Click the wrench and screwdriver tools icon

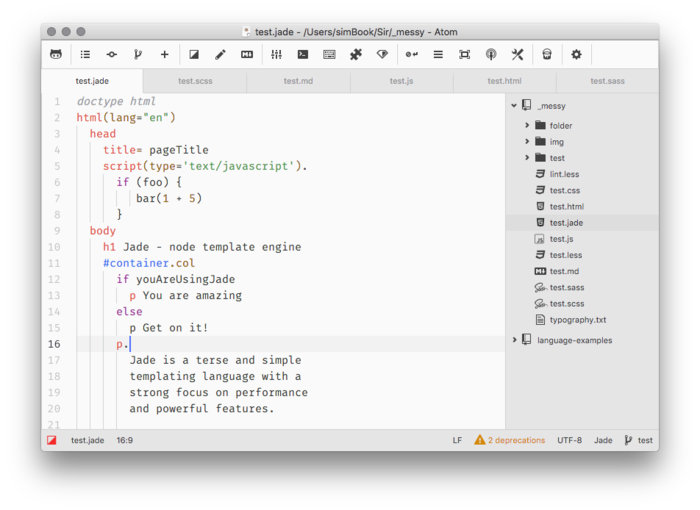(x=517, y=54)
